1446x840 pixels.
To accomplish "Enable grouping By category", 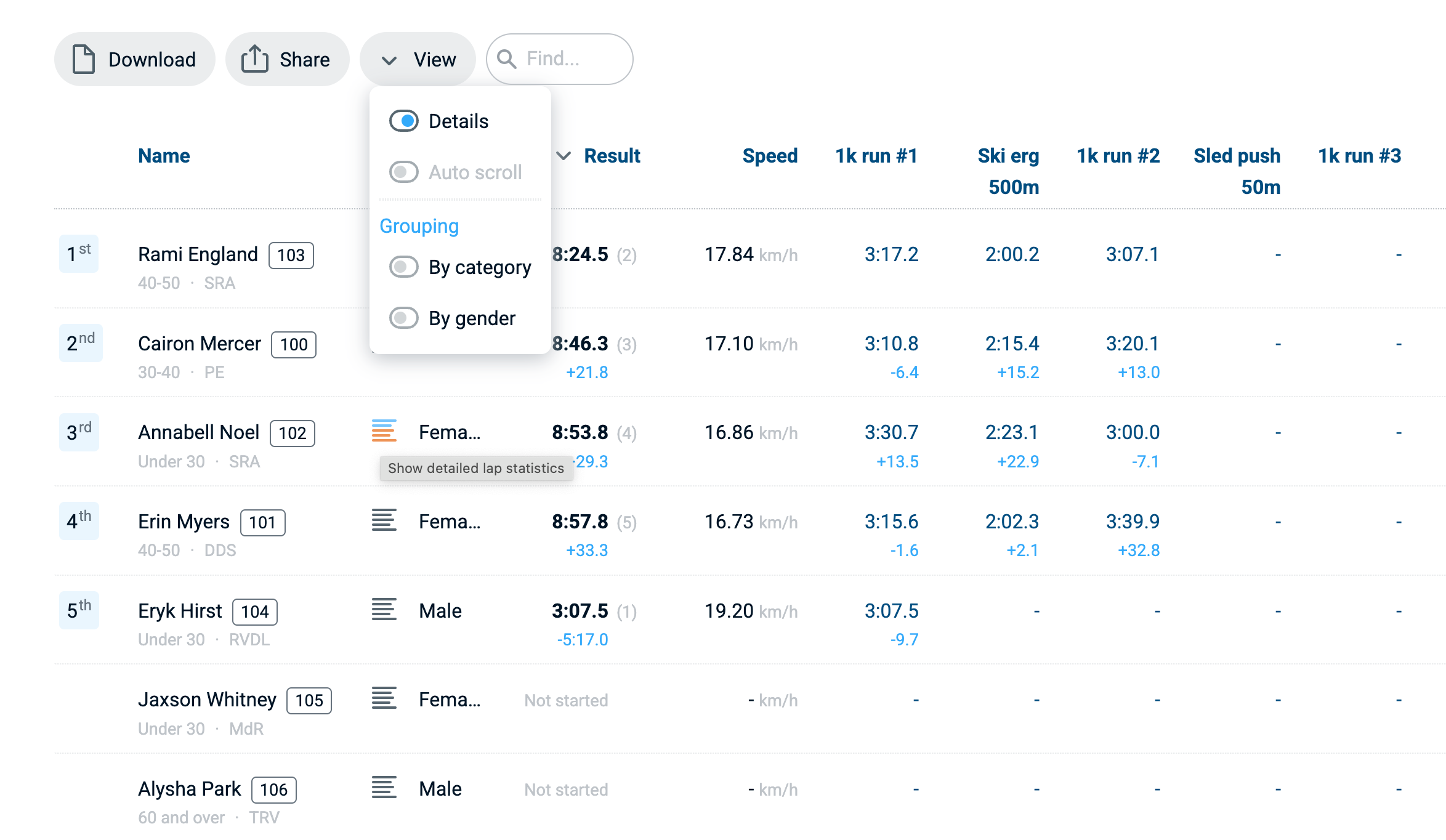I will (x=404, y=267).
